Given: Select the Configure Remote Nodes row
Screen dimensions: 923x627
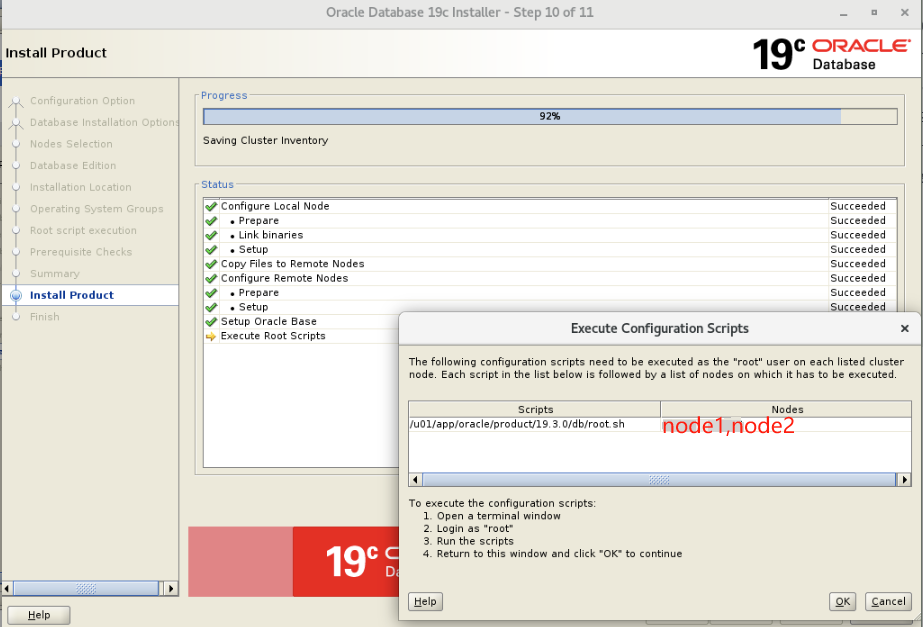Looking at the screenshot, I should pos(550,278).
